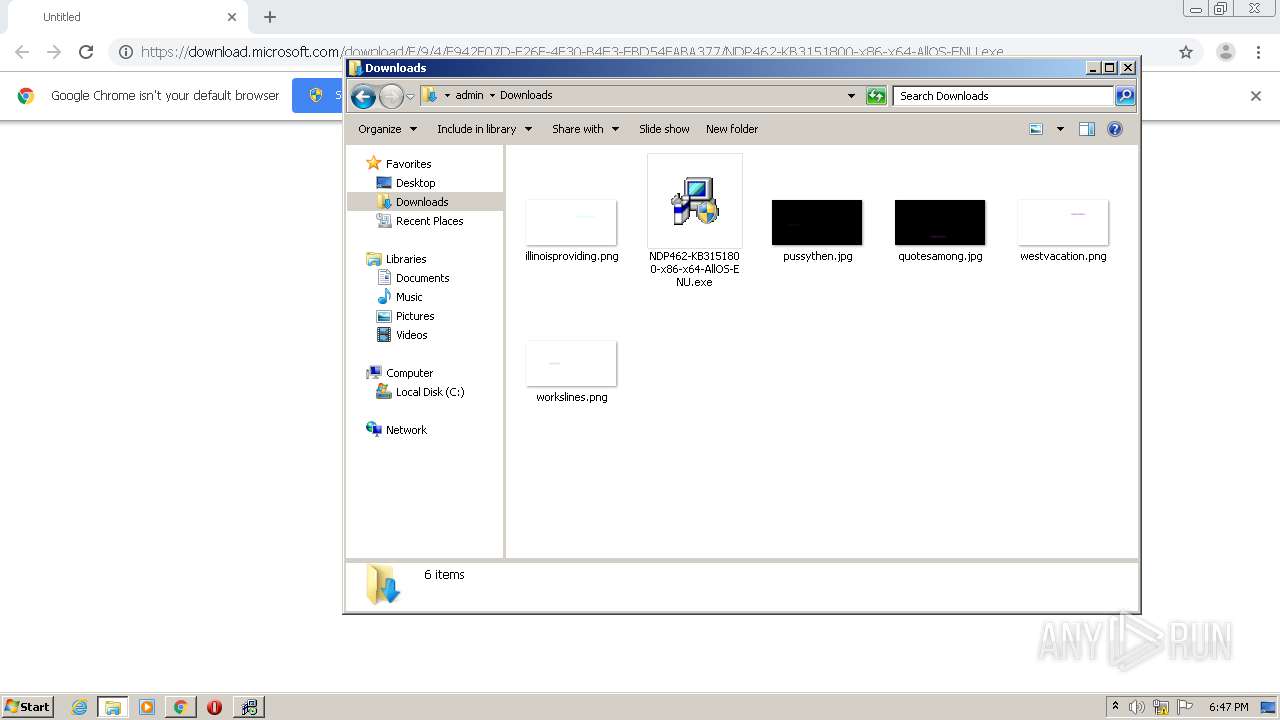1280x720 pixels.
Task: Click inside the Search Downloads field
Action: (1003, 96)
